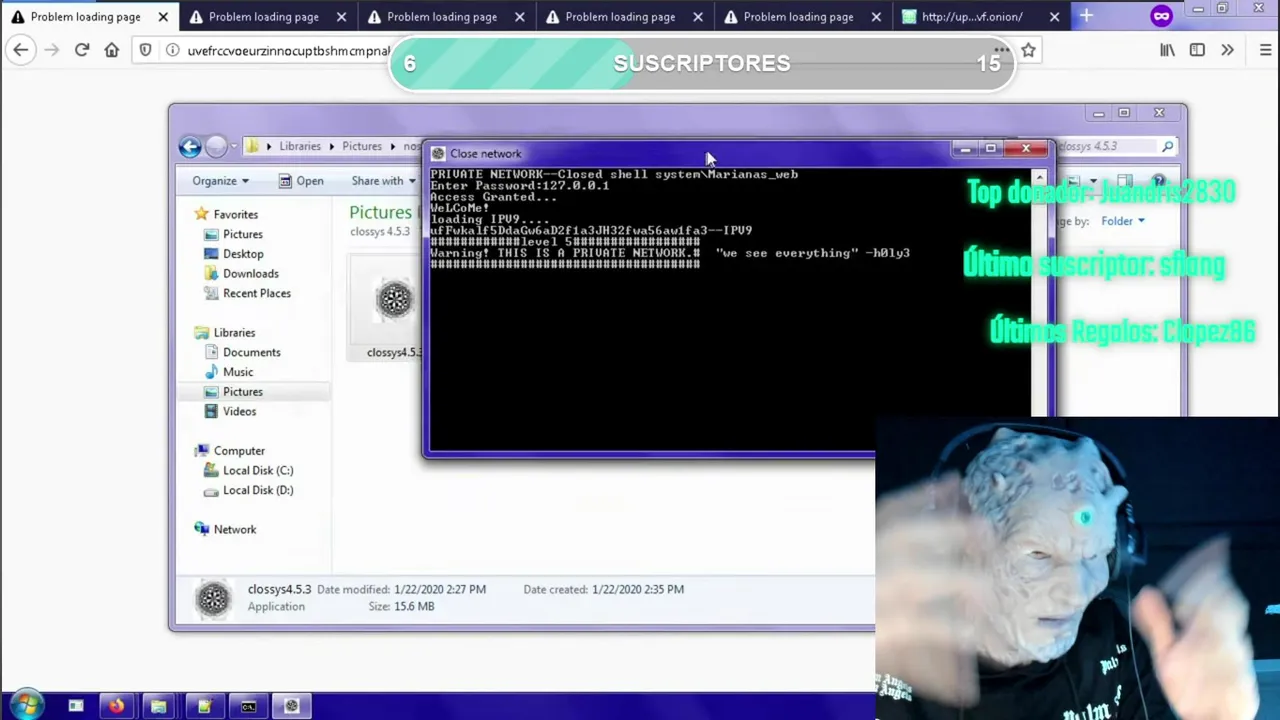Click Explorer search magnifier icon

pyautogui.click(x=1167, y=146)
